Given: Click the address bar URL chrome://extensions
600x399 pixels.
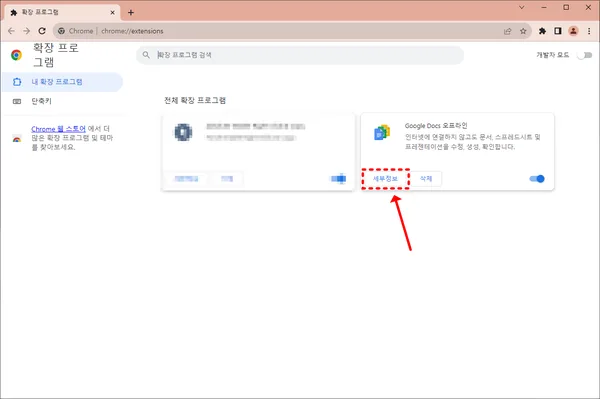Looking at the screenshot, I should click(132, 31).
